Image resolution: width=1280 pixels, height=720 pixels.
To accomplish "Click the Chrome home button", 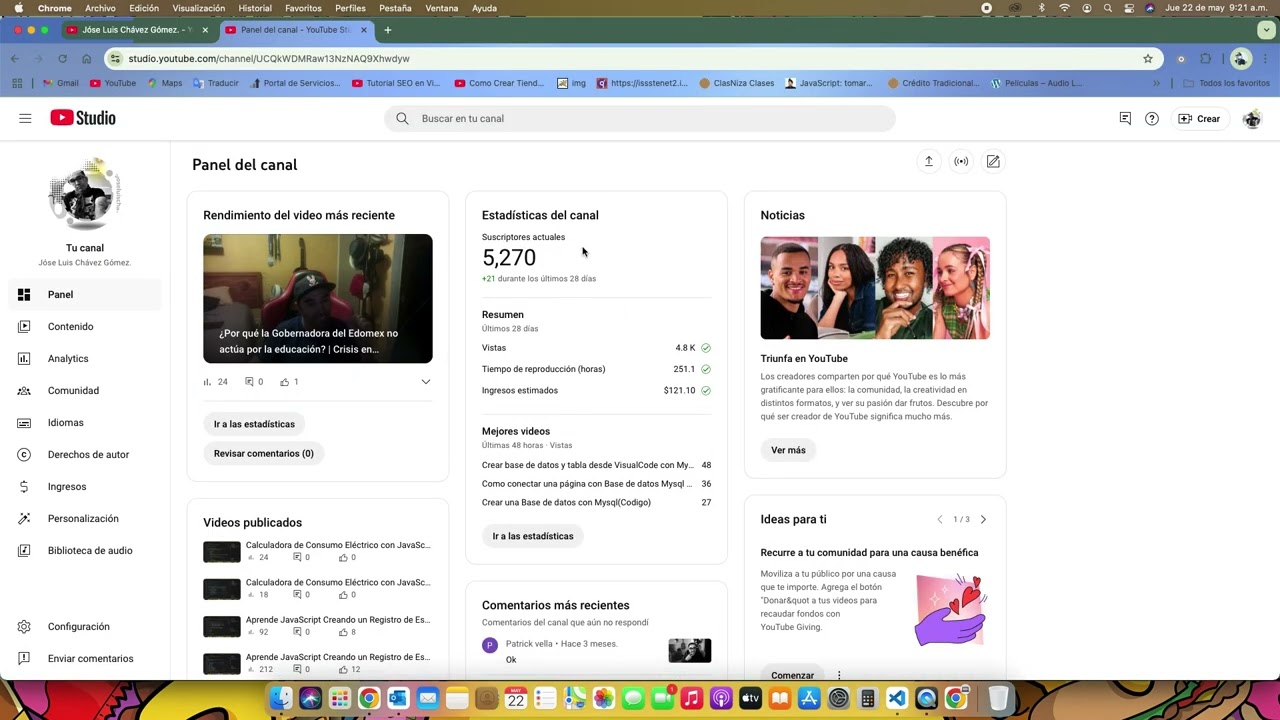I will click(x=87, y=59).
